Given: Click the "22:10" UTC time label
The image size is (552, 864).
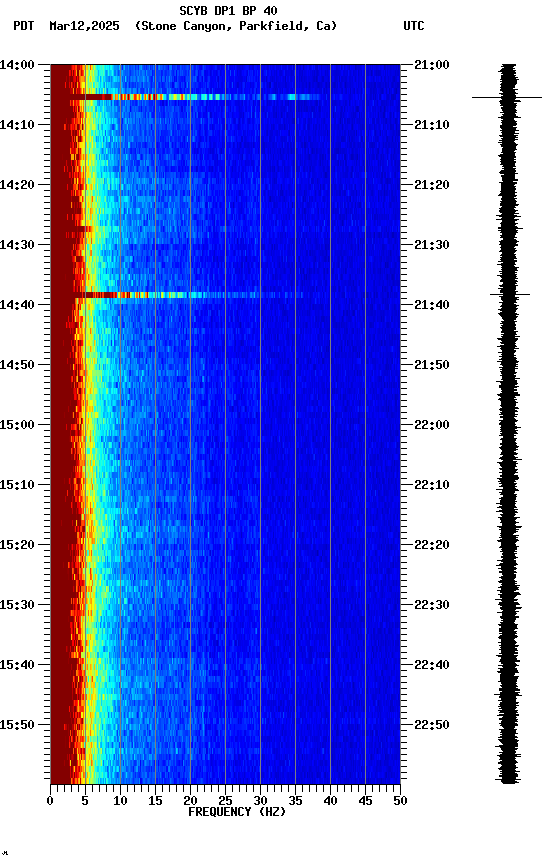Looking at the screenshot, I should pos(432,485).
